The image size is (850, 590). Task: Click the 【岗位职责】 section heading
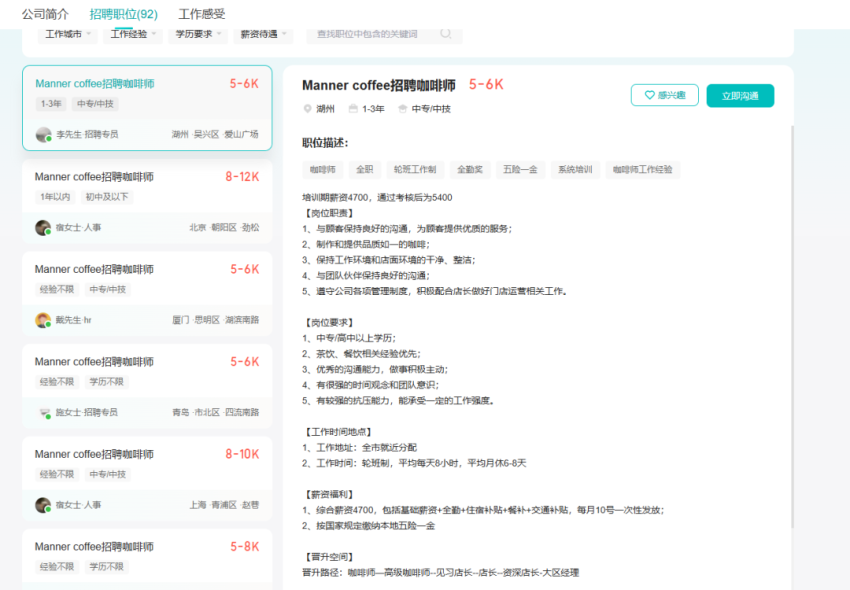pyautogui.click(x=329, y=213)
